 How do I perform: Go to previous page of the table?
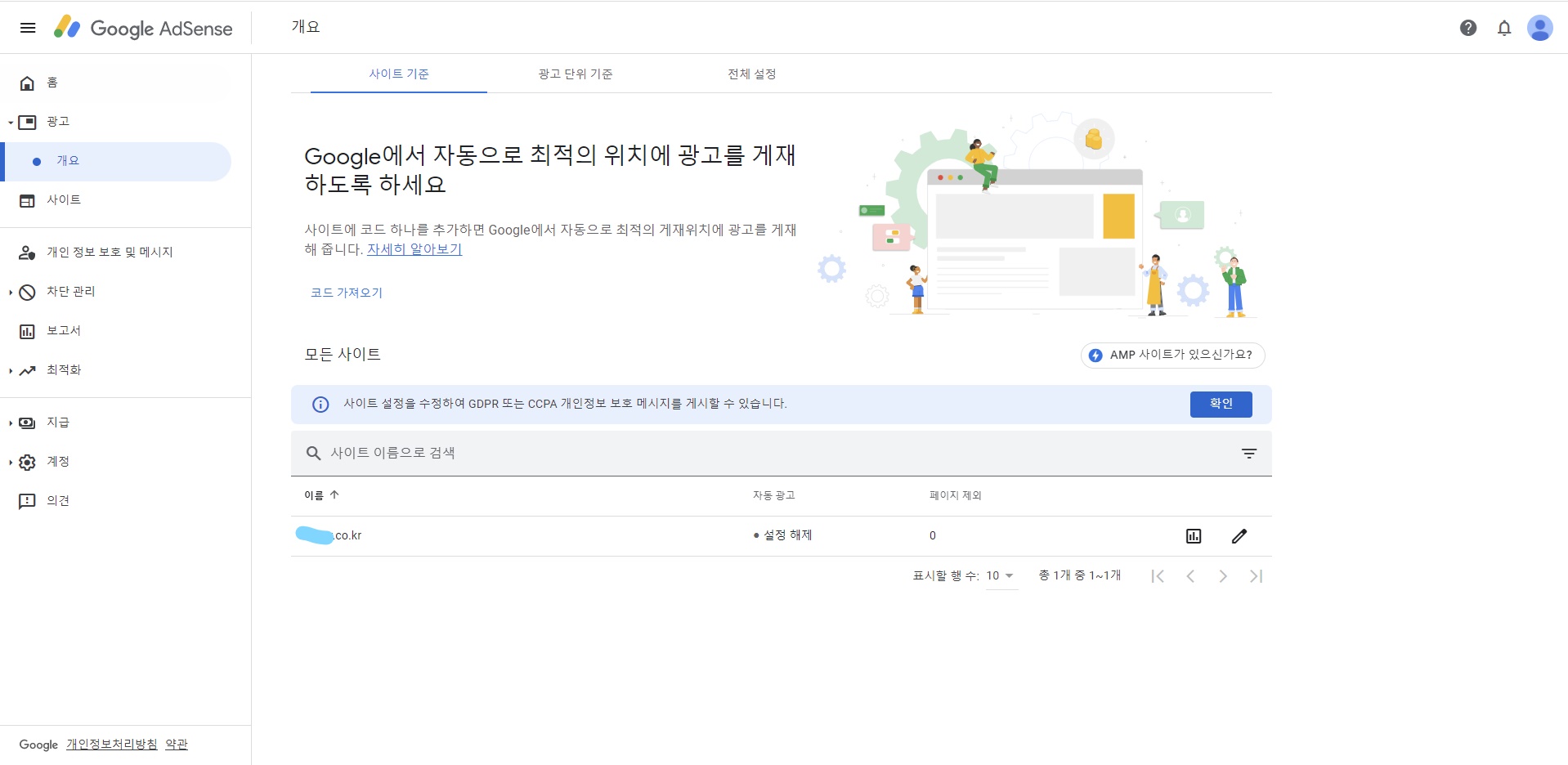(1190, 576)
